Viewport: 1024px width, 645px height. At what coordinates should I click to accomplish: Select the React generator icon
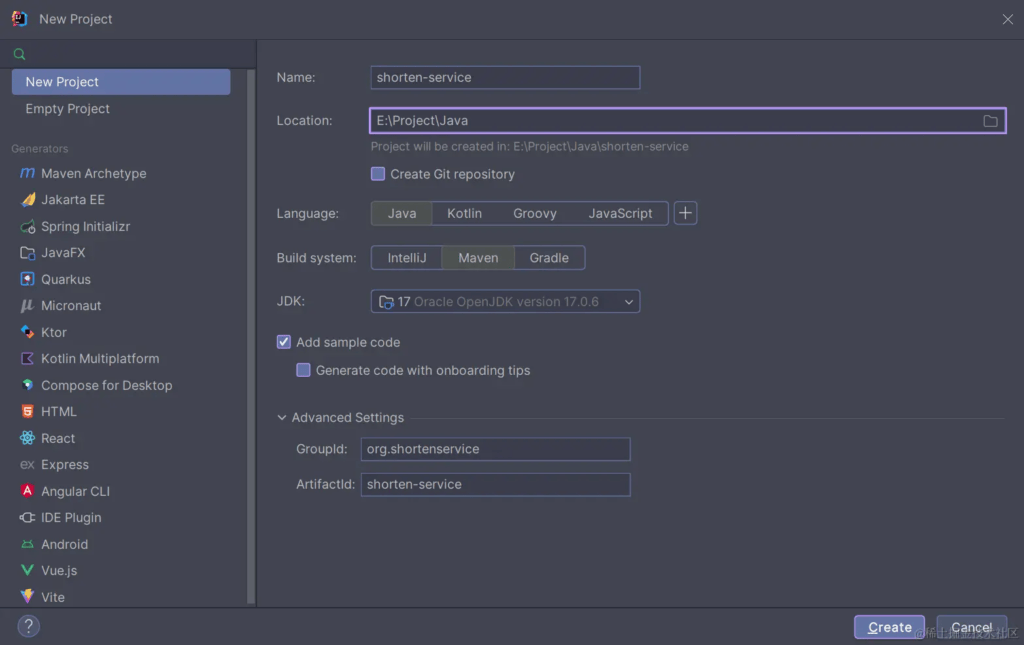click(x=27, y=439)
